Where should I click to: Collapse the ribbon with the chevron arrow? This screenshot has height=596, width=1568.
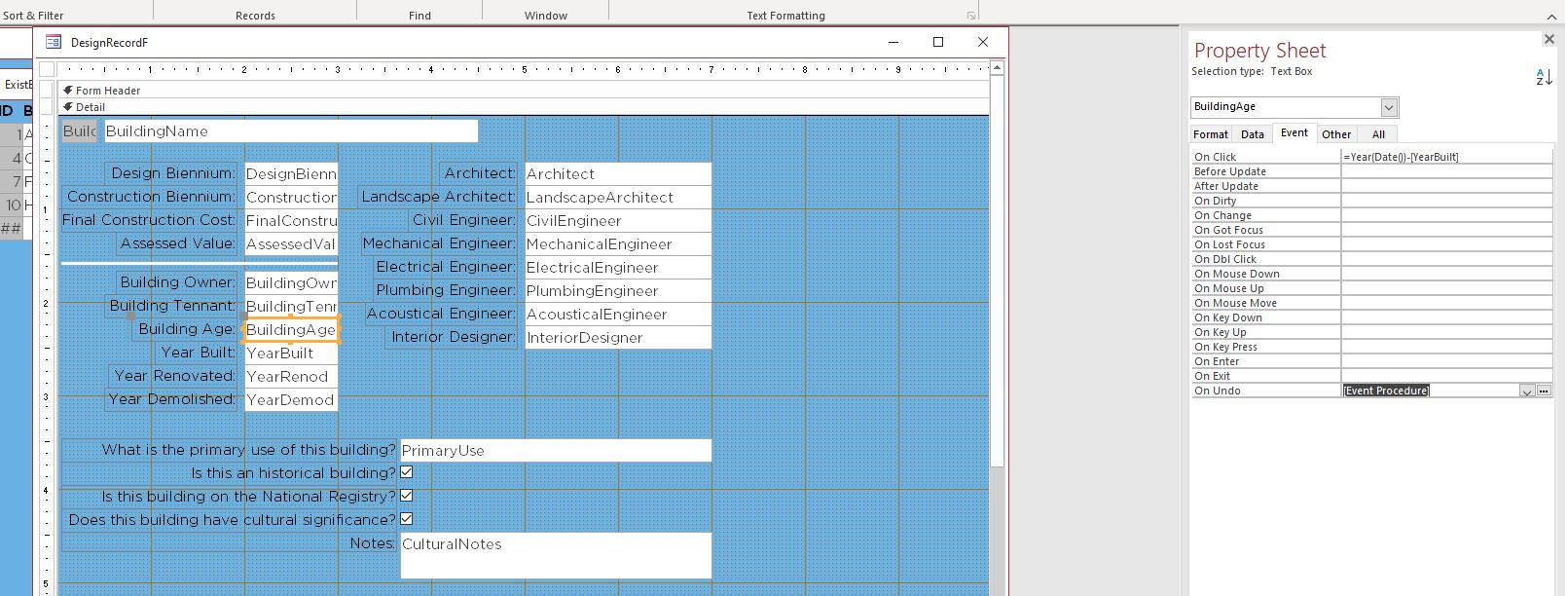[1551, 16]
